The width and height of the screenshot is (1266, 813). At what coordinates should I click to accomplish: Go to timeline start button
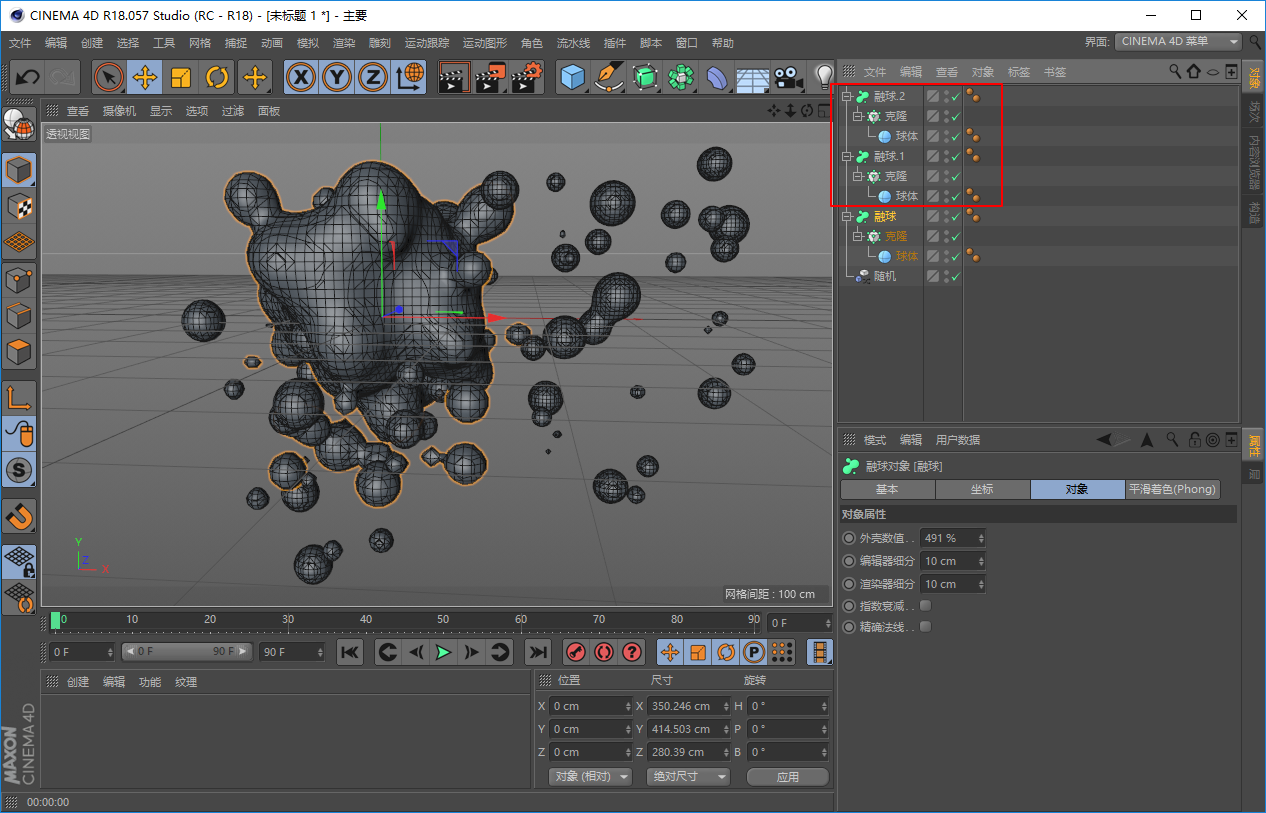350,652
